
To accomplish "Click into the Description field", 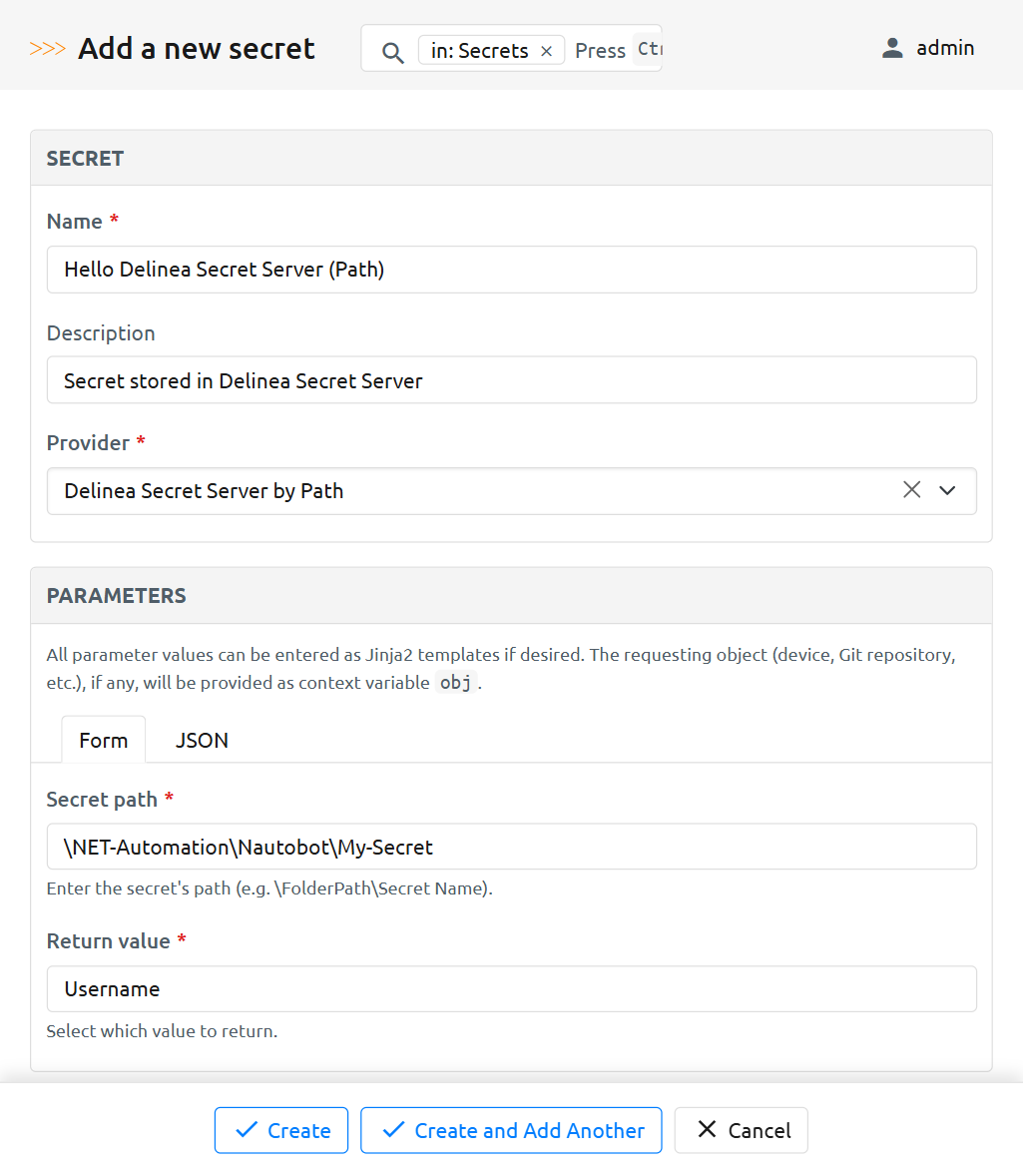I will click(511, 380).
